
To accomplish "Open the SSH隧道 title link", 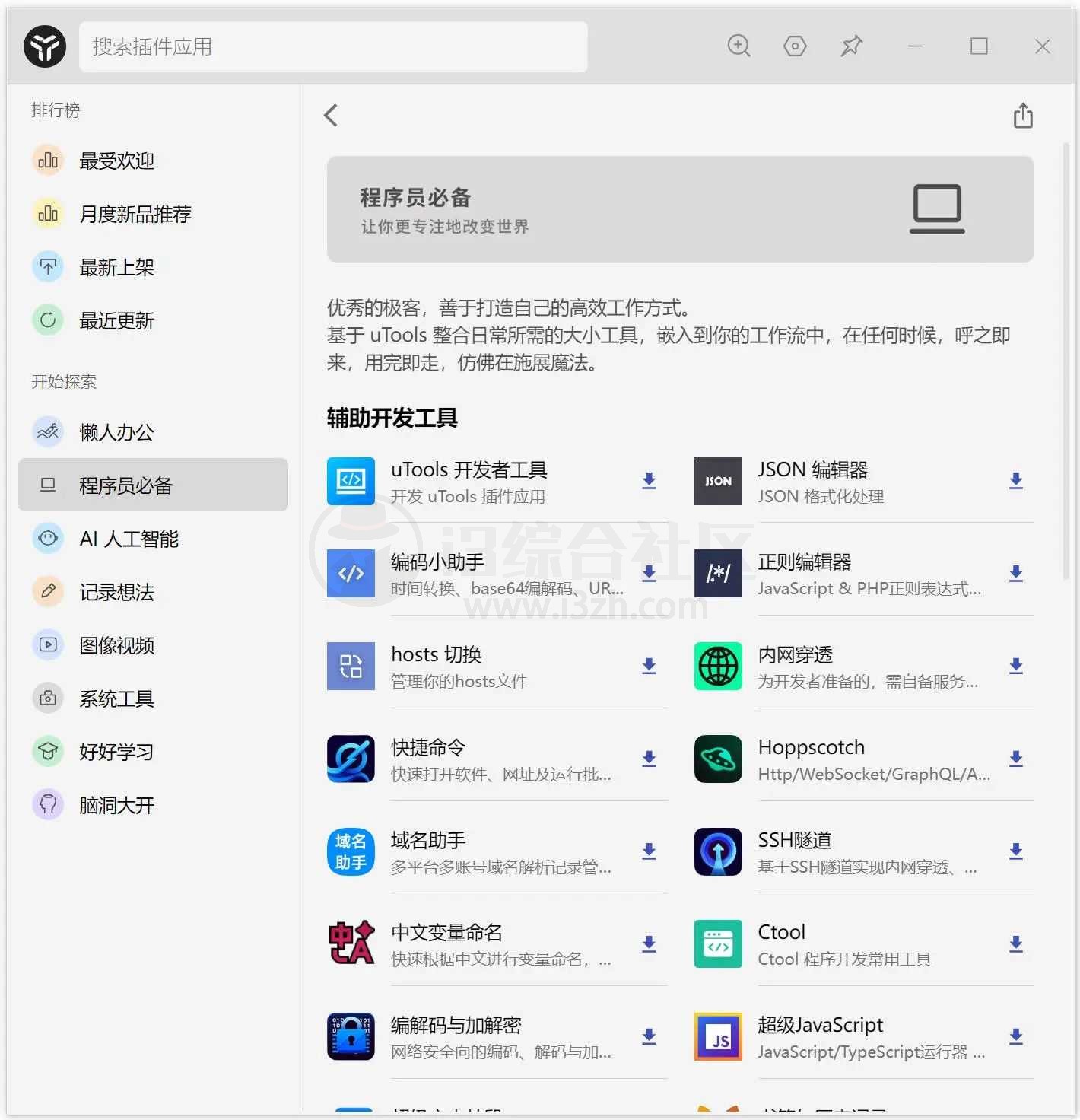I will click(794, 840).
